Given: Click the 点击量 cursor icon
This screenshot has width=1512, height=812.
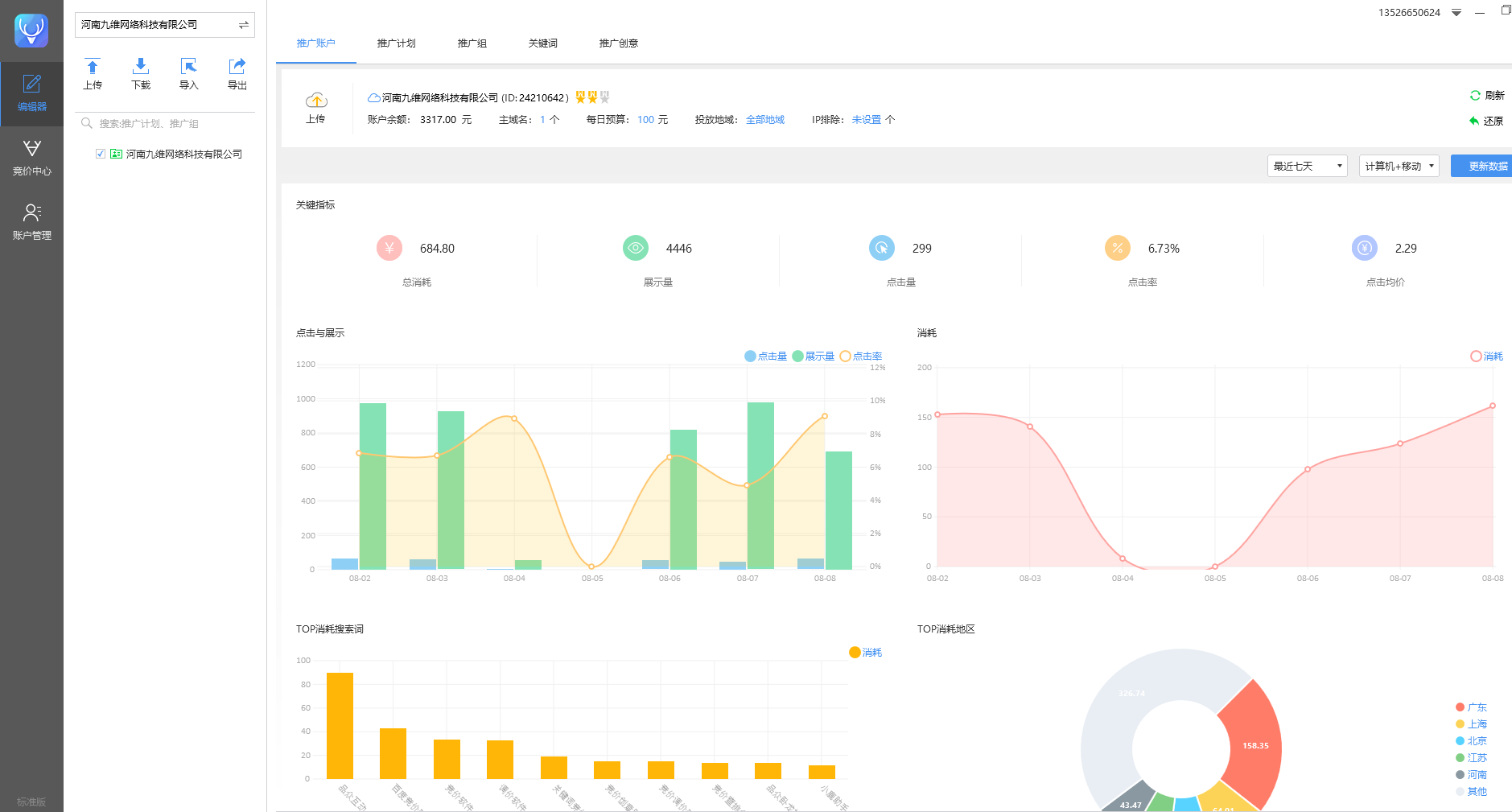Looking at the screenshot, I should click(882, 248).
